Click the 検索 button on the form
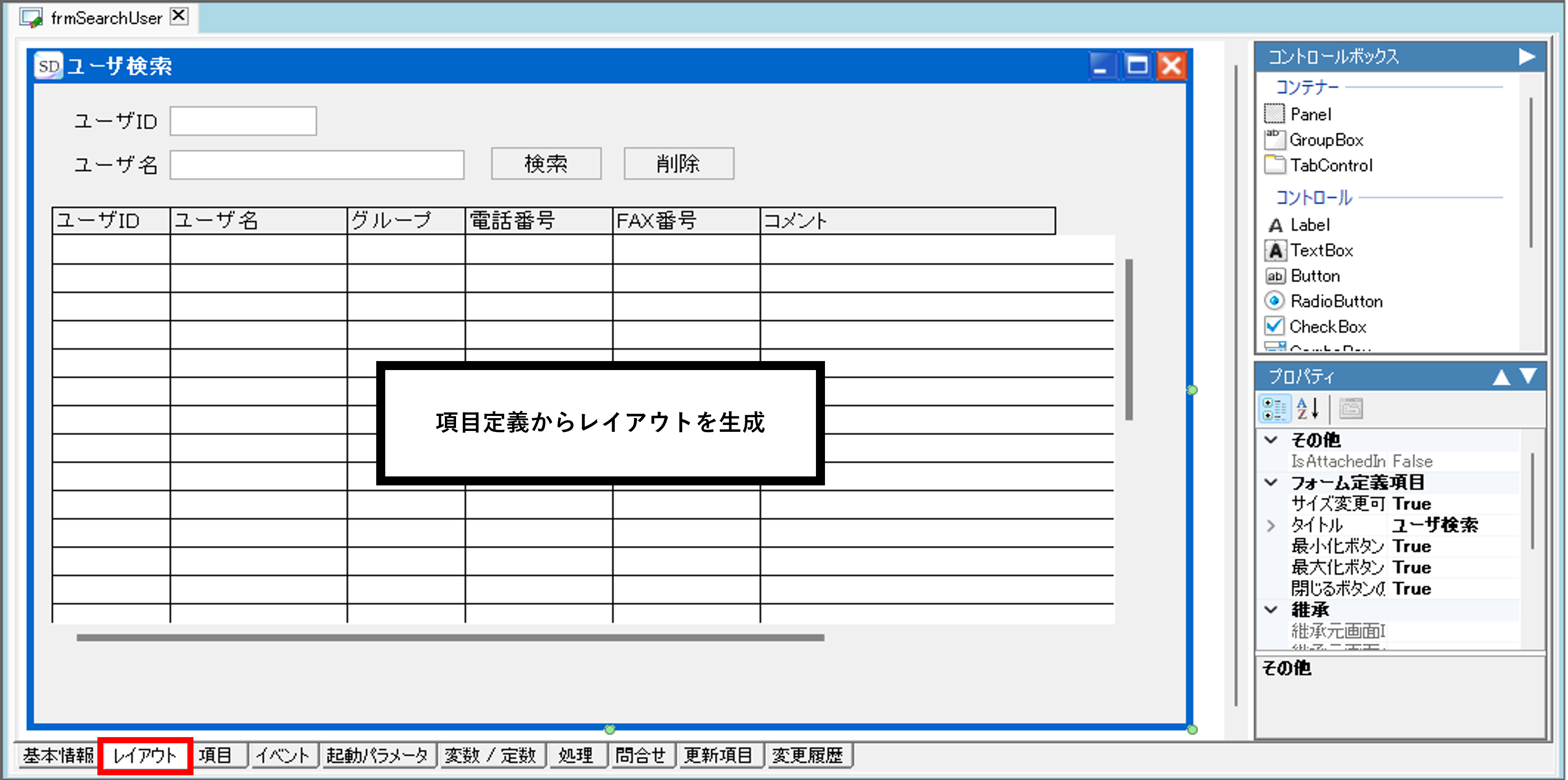 coord(546,164)
